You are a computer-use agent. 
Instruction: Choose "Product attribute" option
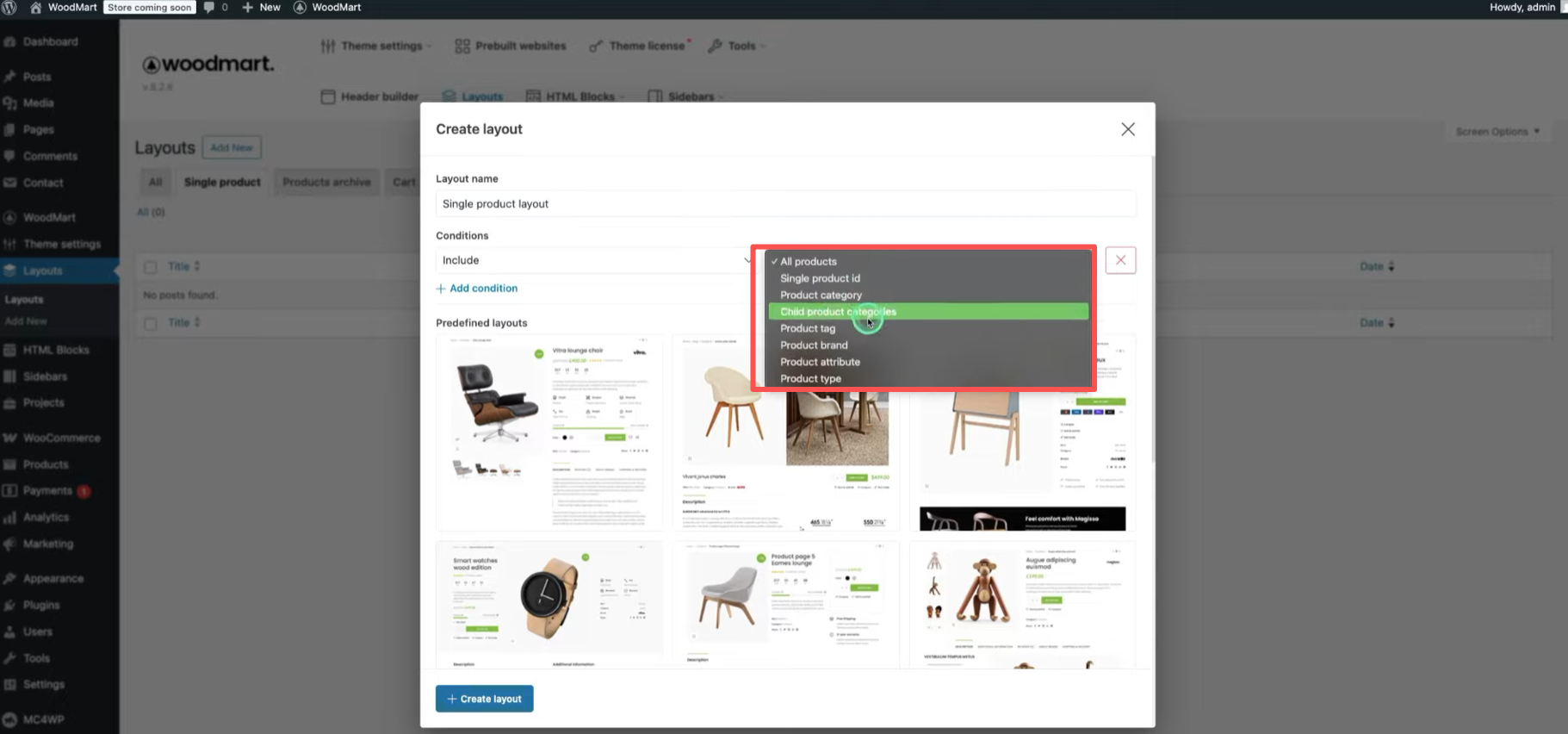(928, 362)
